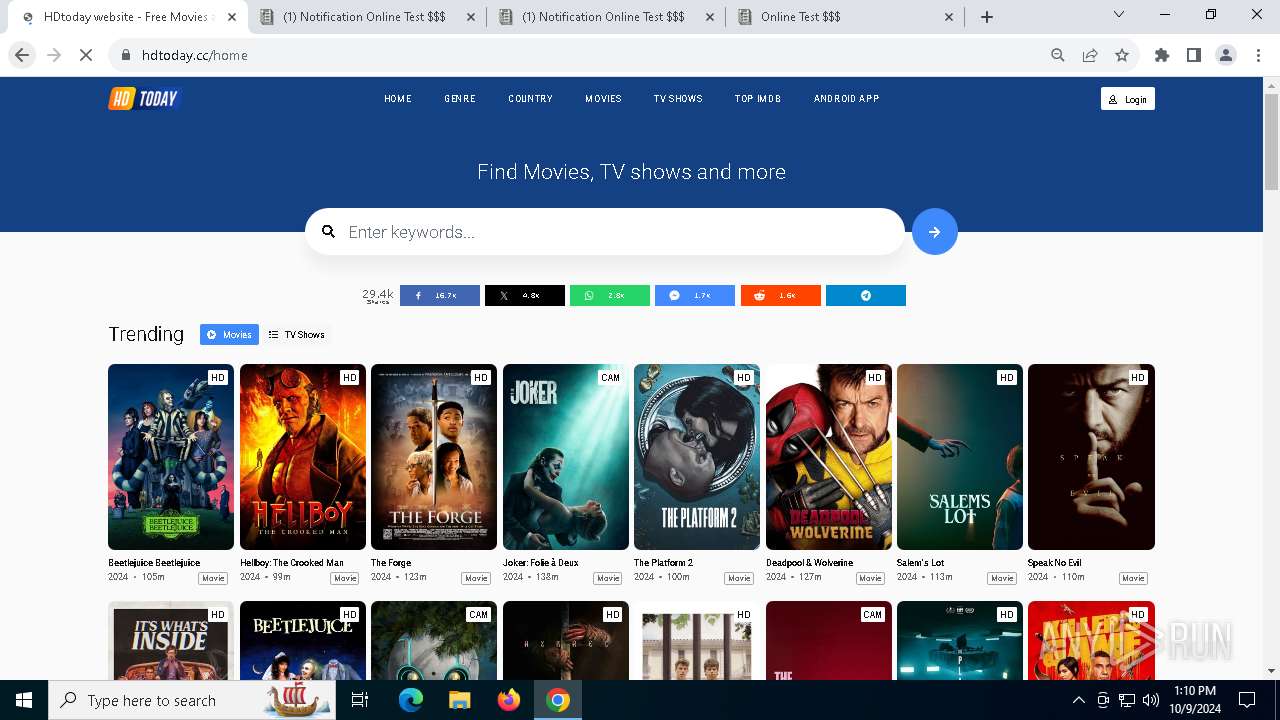Click the Login button
The height and width of the screenshot is (720, 1280).
pyautogui.click(x=1128, y=99)
